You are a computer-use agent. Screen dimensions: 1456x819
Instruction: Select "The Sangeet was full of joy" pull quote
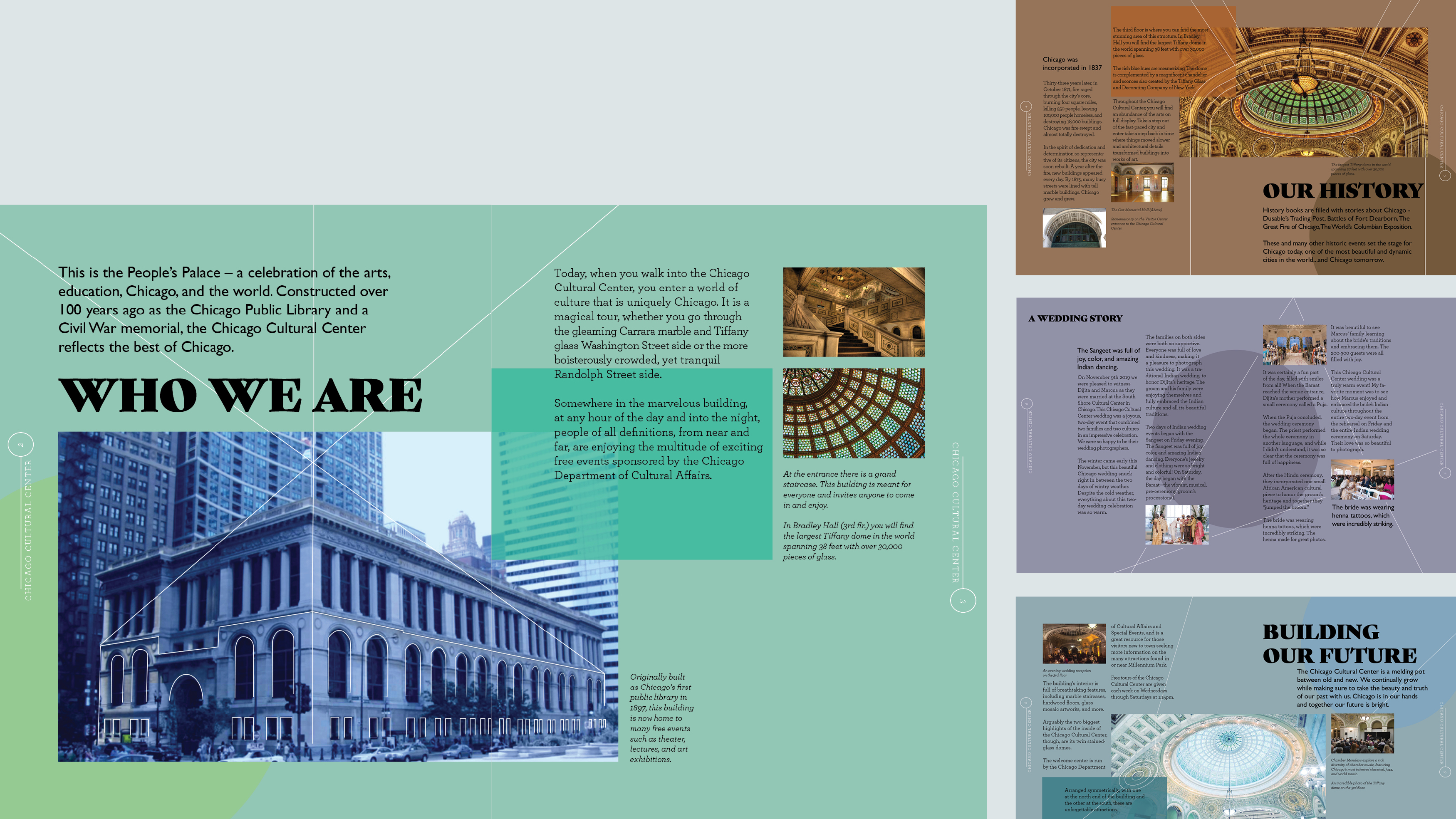1108,359
